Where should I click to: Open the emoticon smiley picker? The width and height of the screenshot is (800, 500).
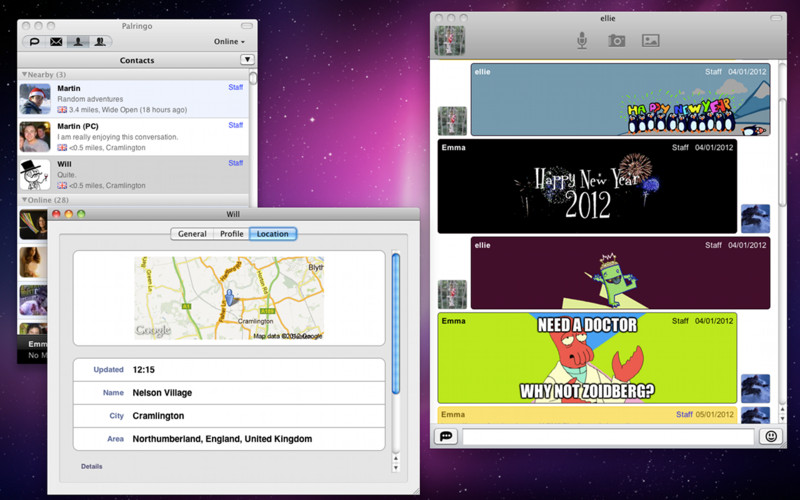click(771, 436)
